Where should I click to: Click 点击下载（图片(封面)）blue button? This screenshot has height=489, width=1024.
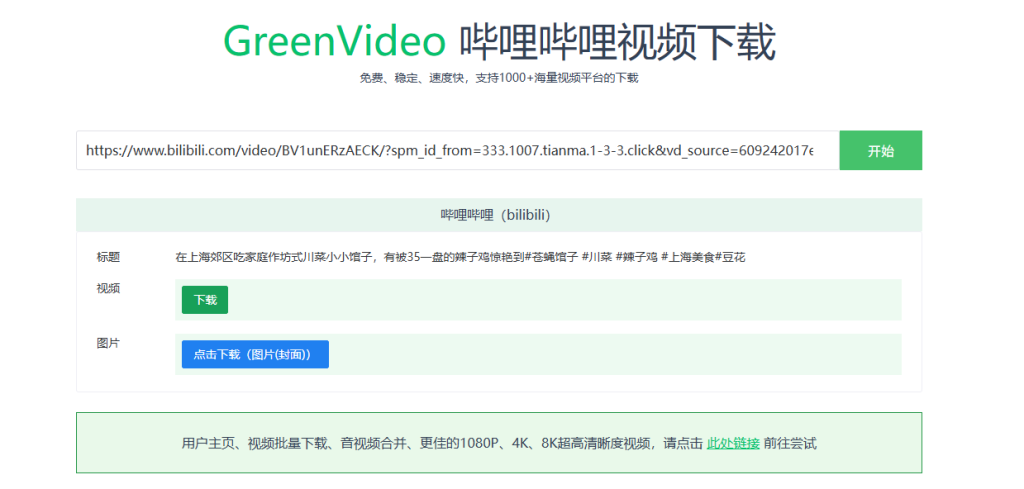[255, 354]
